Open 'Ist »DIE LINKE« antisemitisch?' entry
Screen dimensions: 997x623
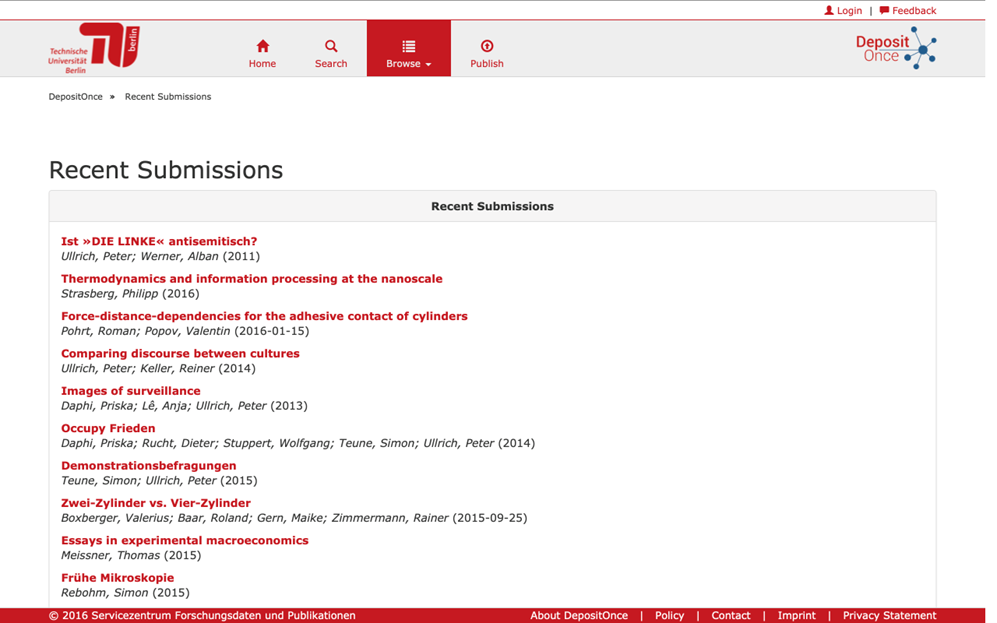point(159,242)
